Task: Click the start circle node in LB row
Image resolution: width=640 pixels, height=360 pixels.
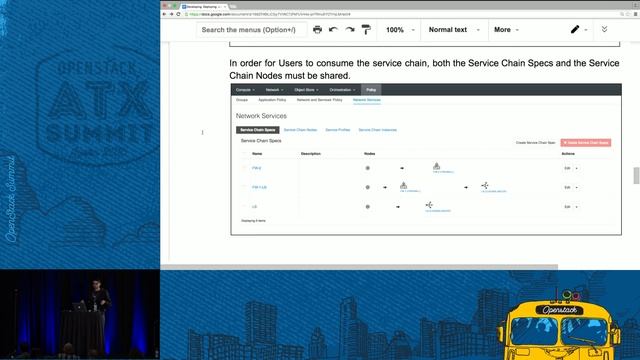Action: point(367,207)
